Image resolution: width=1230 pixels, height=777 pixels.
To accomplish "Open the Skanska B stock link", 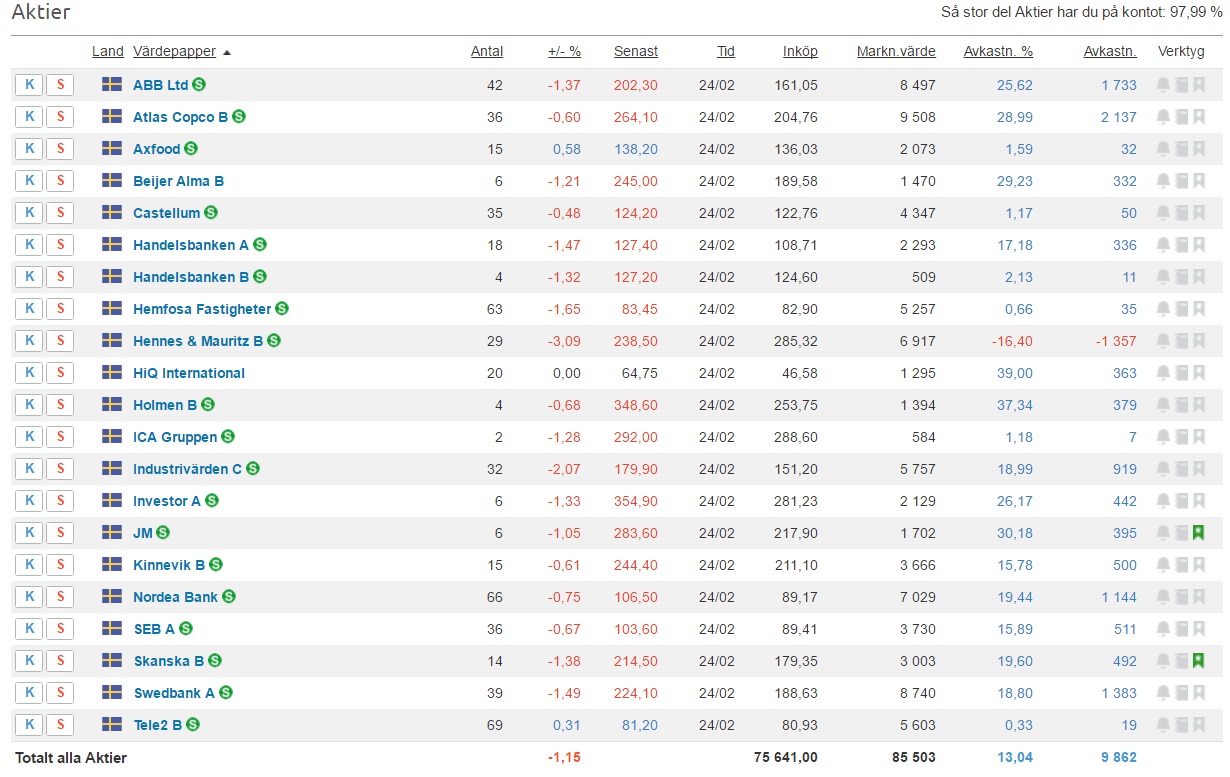I will (x=169, y=661).
